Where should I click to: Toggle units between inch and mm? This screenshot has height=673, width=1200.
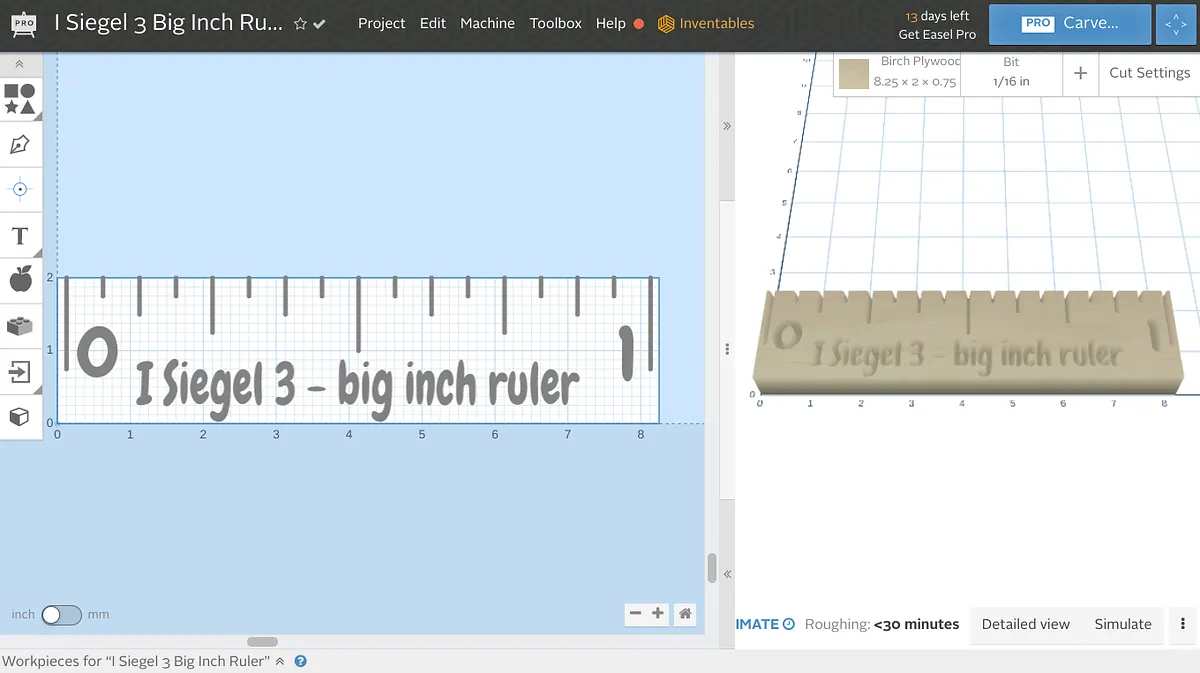[x=61, y=615]
